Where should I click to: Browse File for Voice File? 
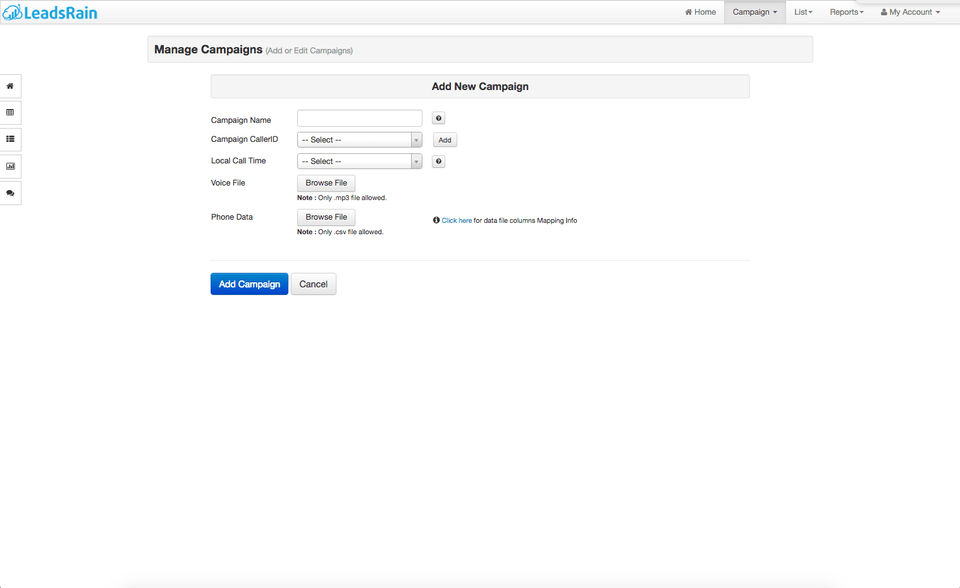pyautogui.click(x=326, y=183)
